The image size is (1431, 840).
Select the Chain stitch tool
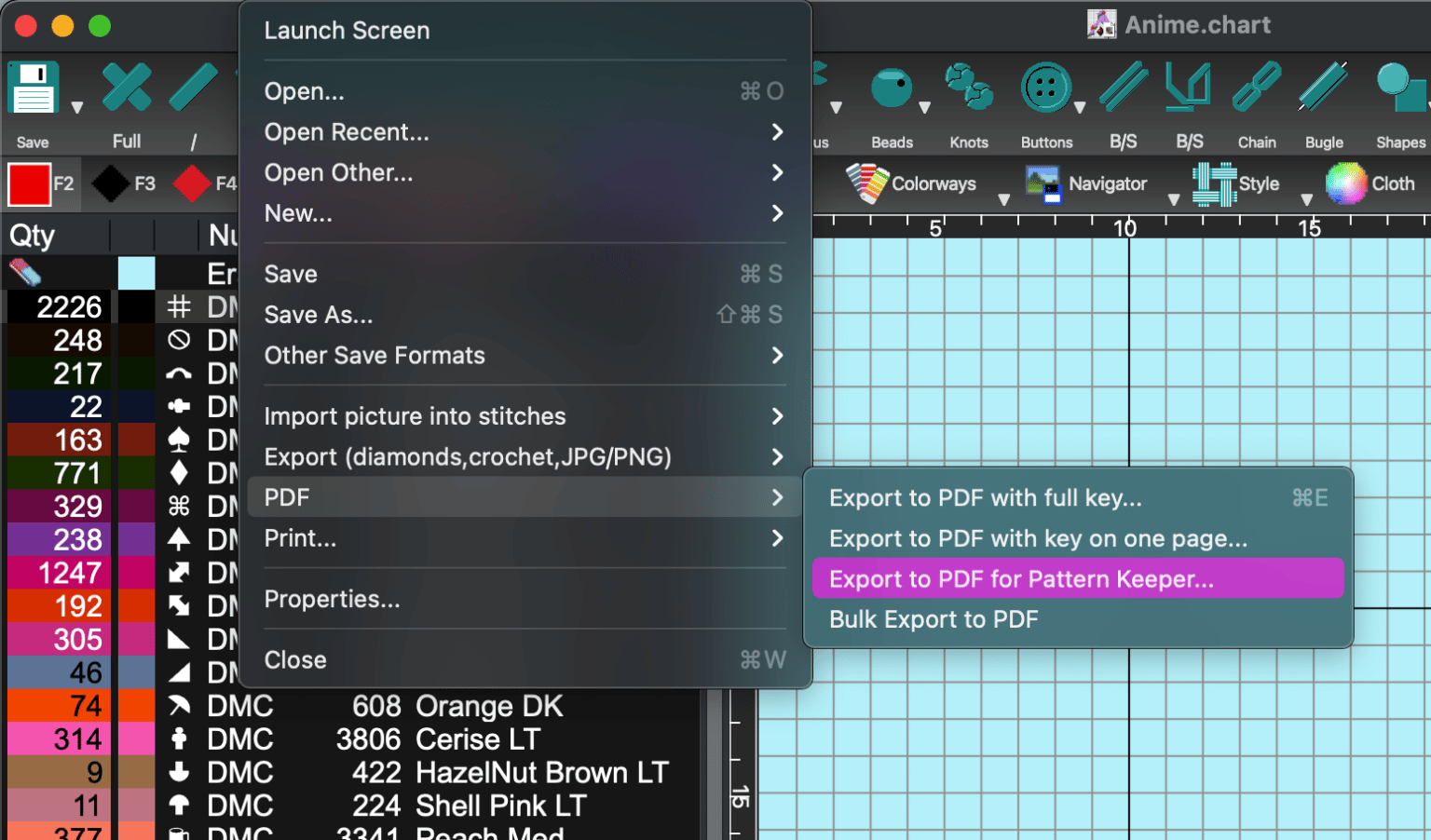pos(1256,88)
